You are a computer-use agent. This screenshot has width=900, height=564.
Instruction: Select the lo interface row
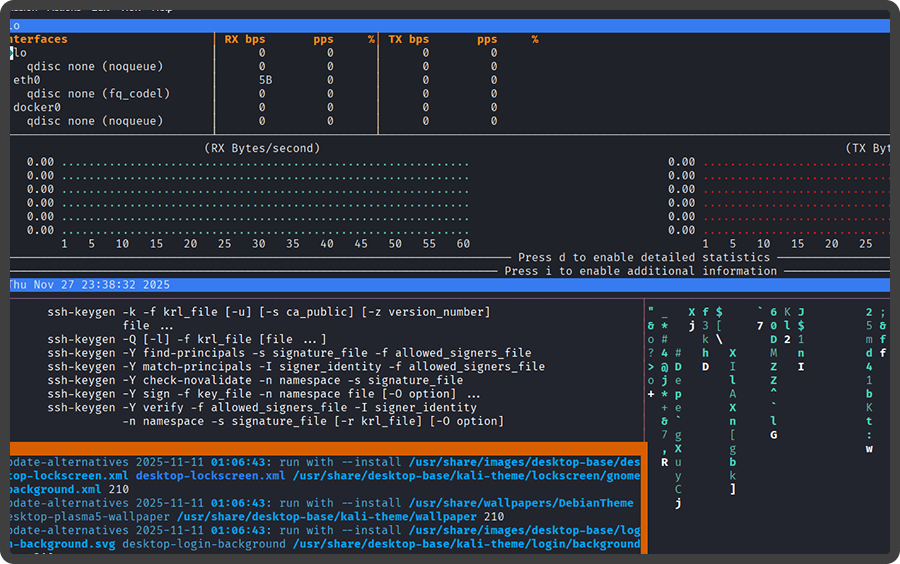[20, 53]
